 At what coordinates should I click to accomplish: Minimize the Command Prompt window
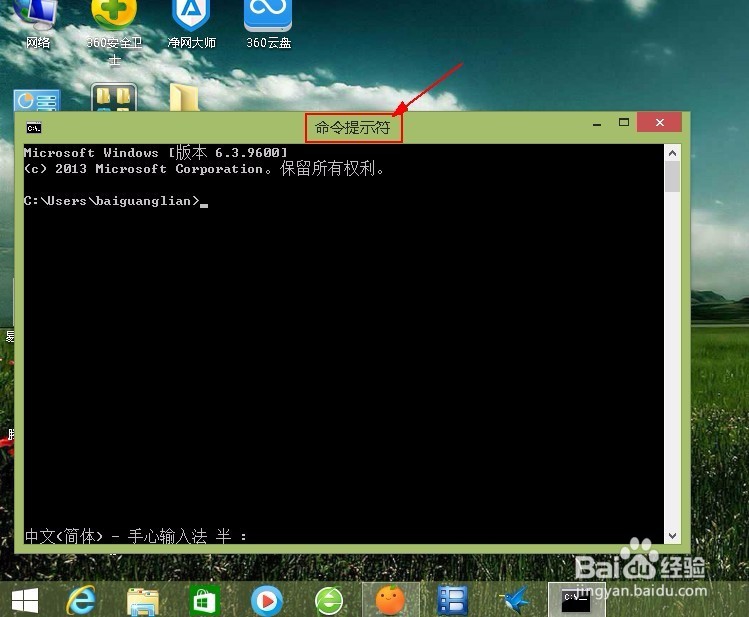(x=597, y=123)
